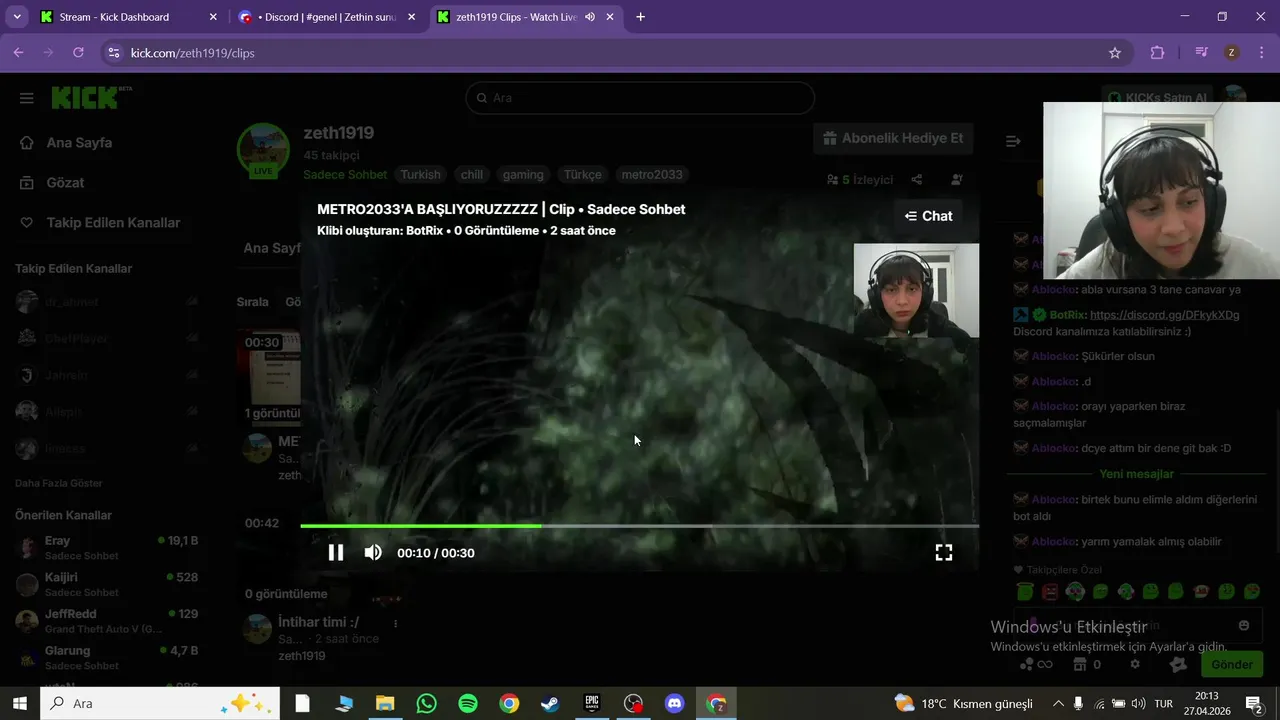Mute the clip with the speaker icon
Viewport: 1280px width, 720px height.
click(373, 553)
